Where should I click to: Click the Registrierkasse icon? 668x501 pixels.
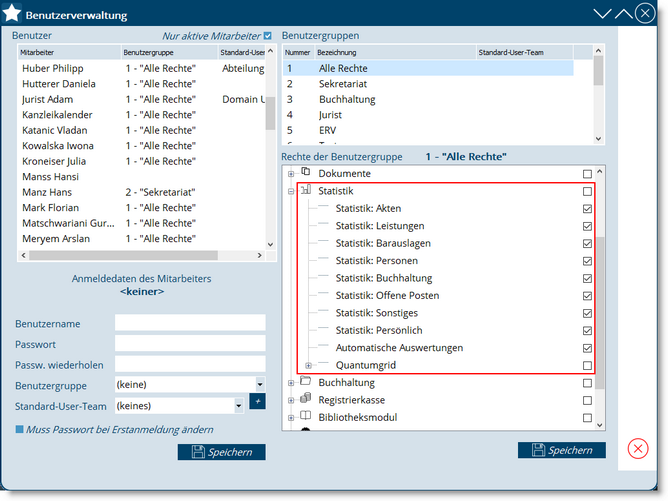[305, 398]
